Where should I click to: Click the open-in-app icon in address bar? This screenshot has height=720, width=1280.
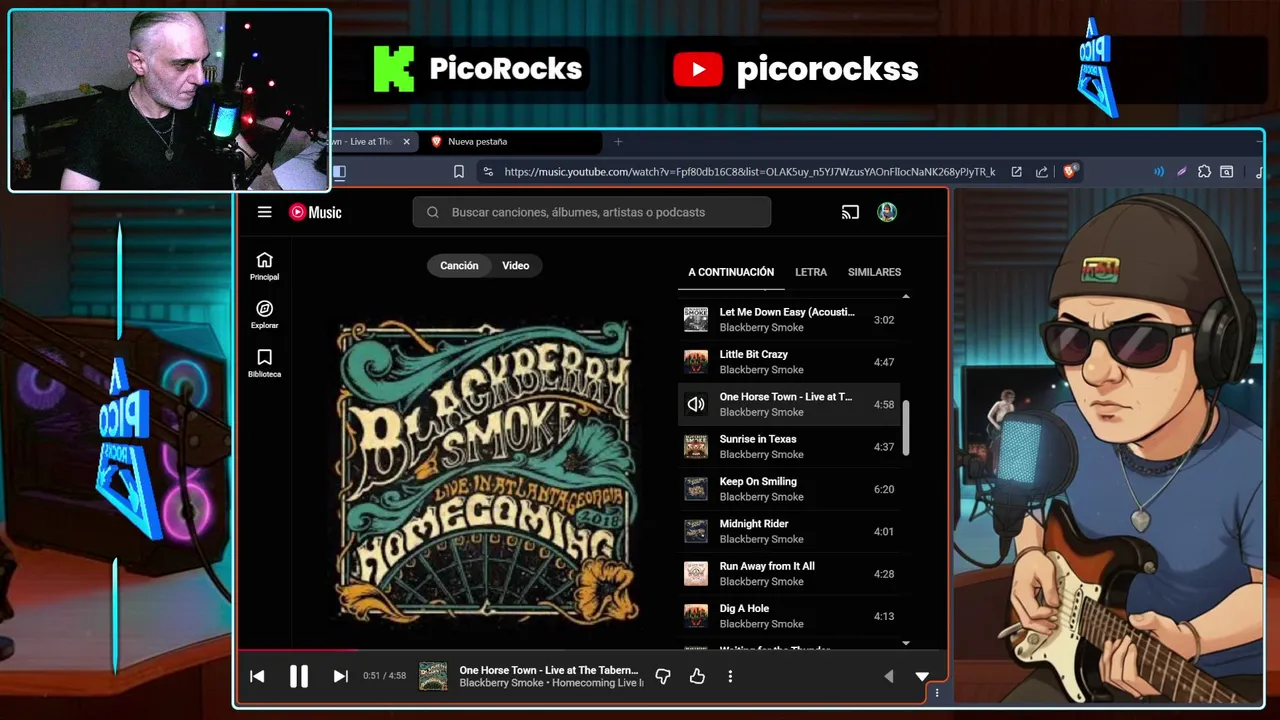[x=1016, y=172]
